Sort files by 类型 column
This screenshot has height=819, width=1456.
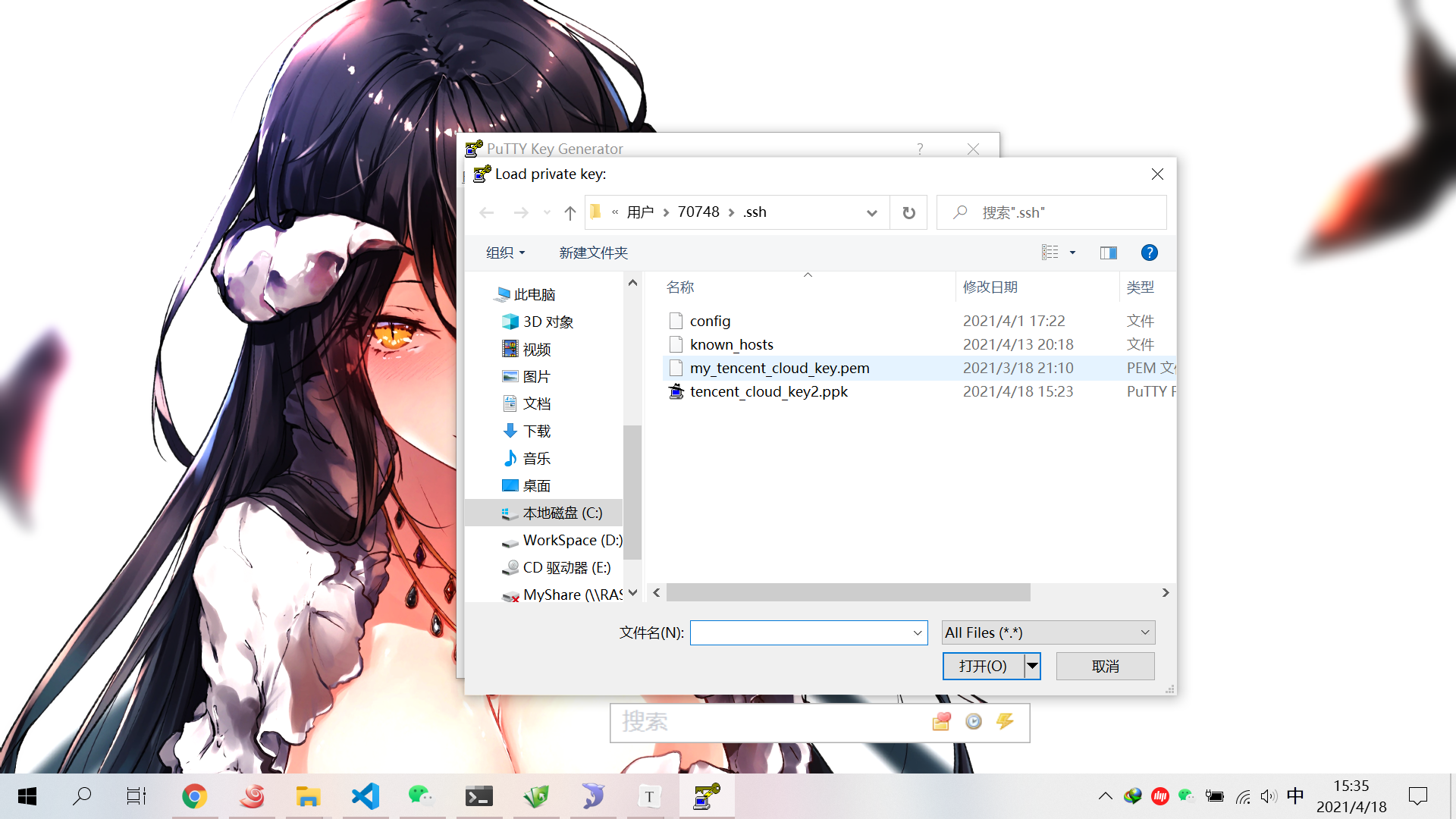click(x=1141, y=287)
